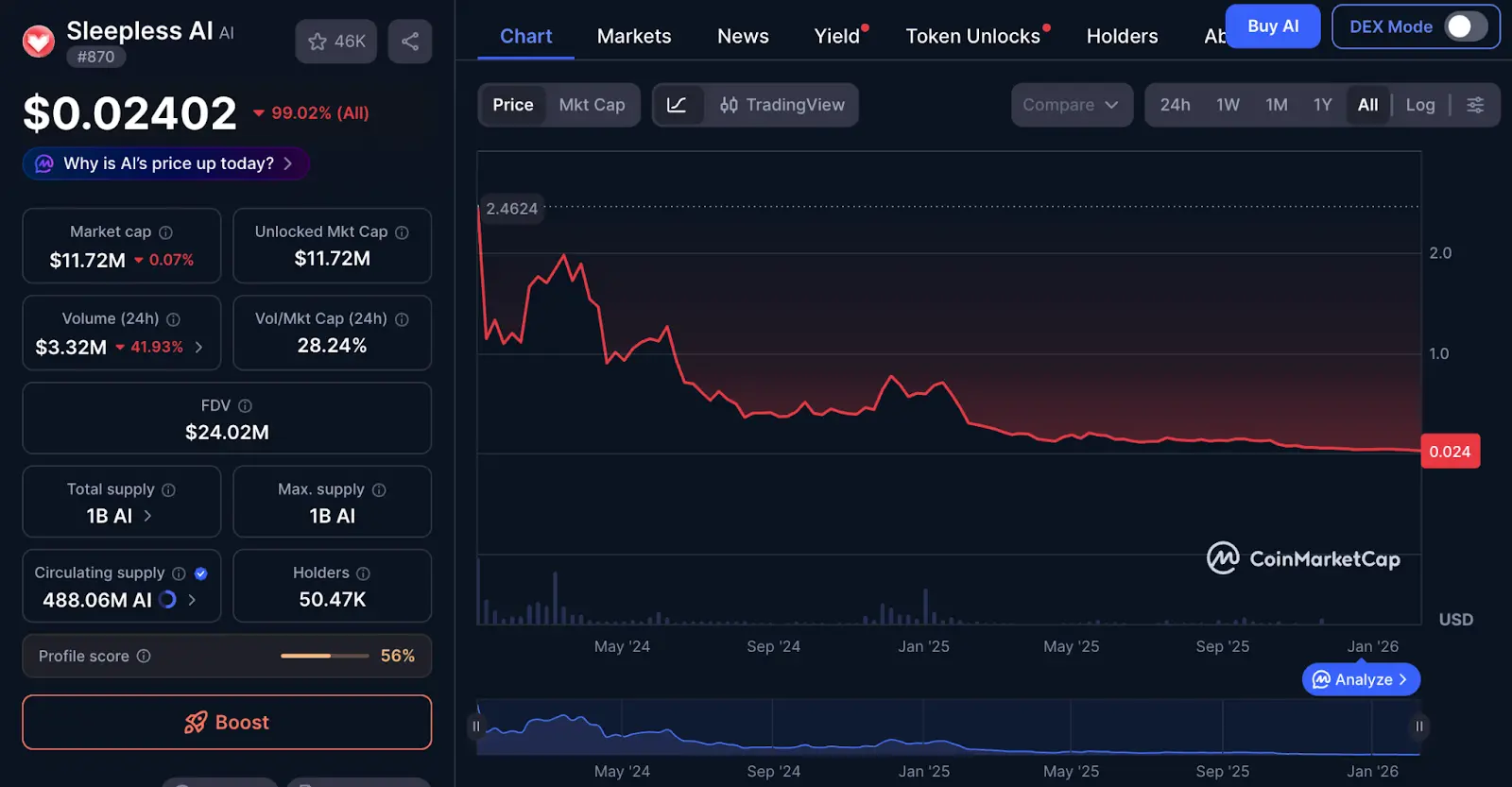Open the Compare dropdown
1512x787 pixels.
(1071, 105)
